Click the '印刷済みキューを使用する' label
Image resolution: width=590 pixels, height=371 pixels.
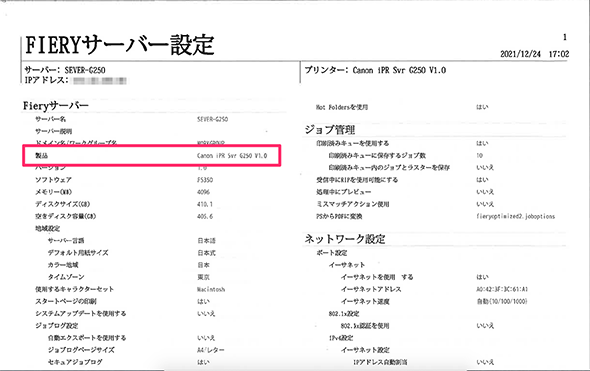pyautogui.click(x=353, y=143)
